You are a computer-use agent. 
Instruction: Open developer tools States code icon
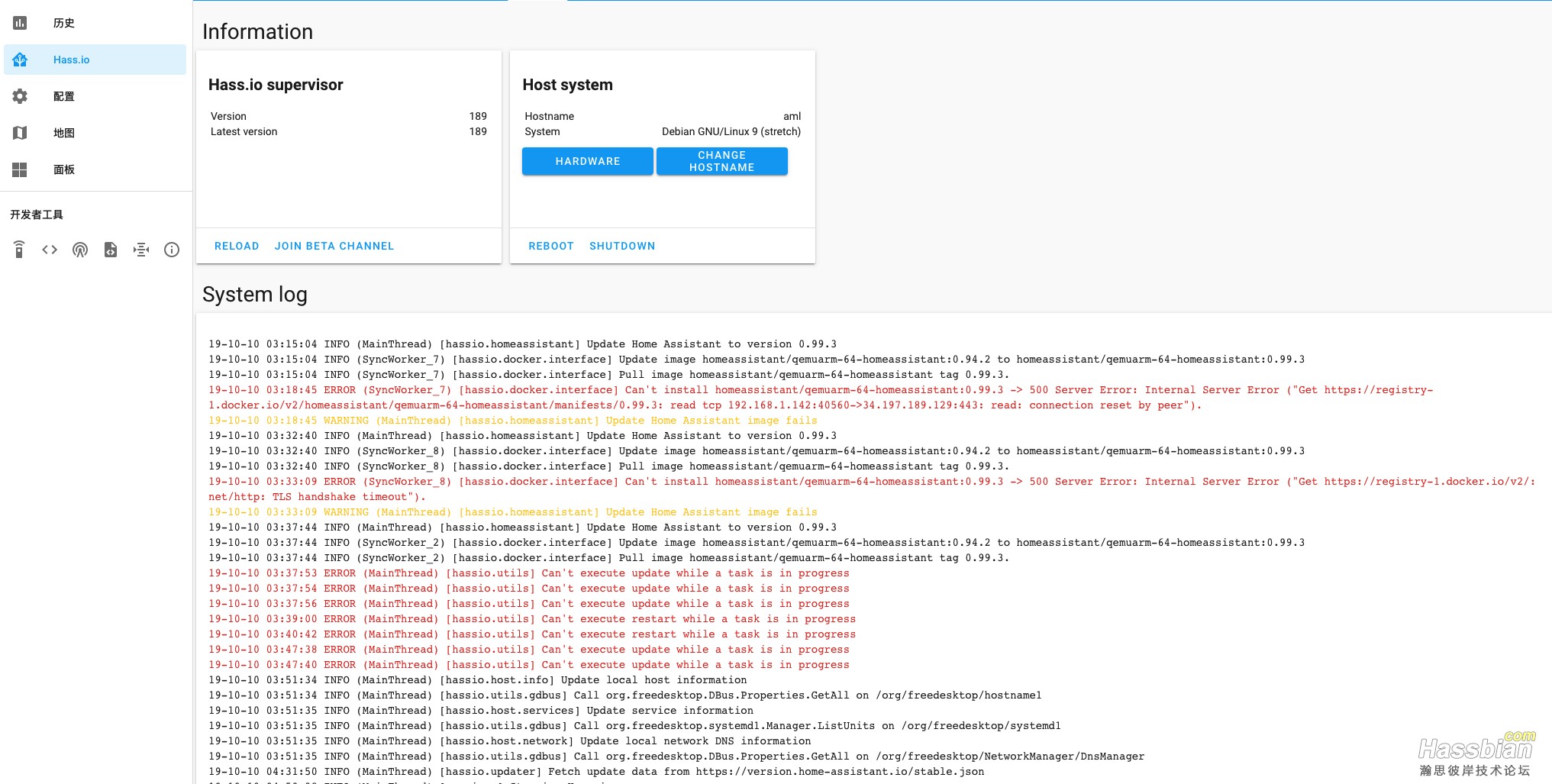(x=50, y=250)
